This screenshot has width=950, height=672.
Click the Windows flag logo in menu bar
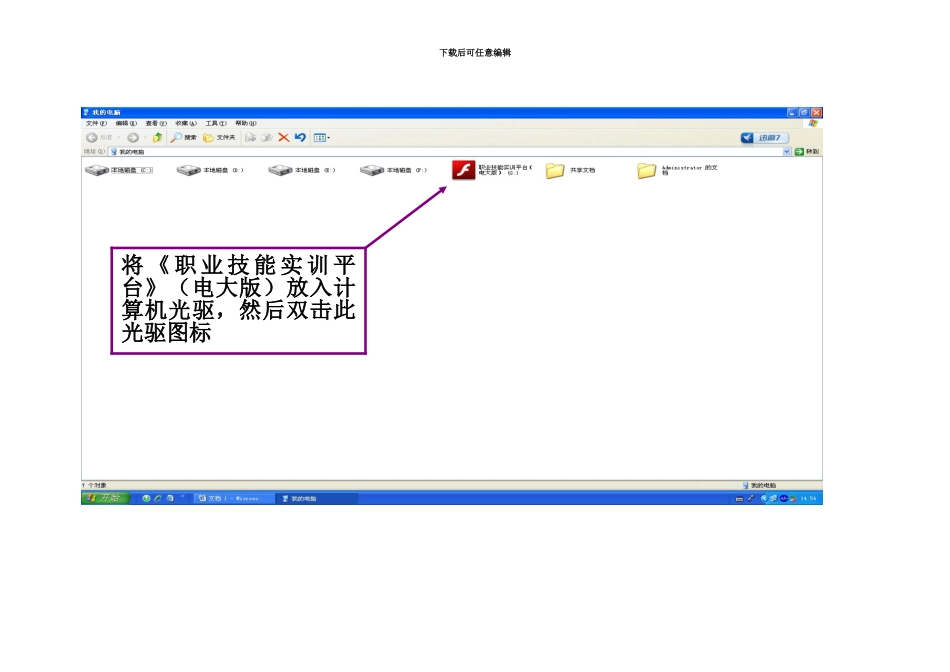pos(812,123)
